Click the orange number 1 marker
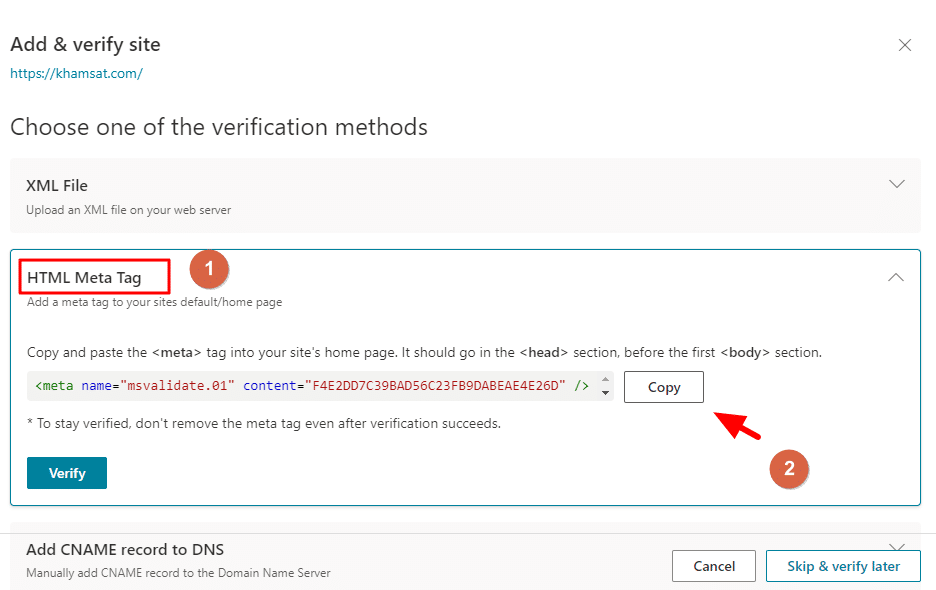Screen dimensions: 936x590 coord(209,269)
